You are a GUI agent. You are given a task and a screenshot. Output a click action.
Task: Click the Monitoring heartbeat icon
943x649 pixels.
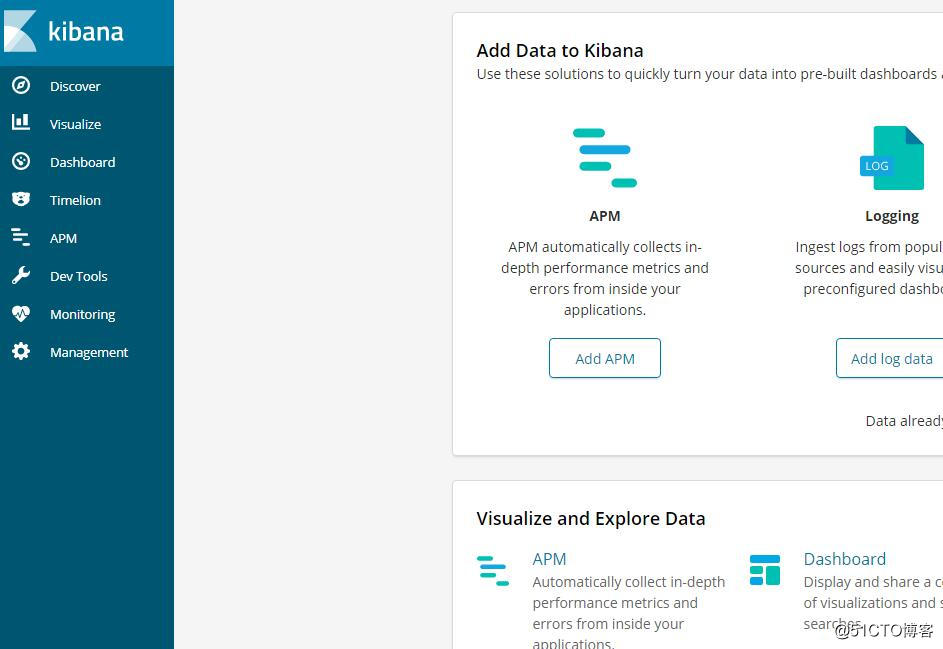(x=21, y=313)
